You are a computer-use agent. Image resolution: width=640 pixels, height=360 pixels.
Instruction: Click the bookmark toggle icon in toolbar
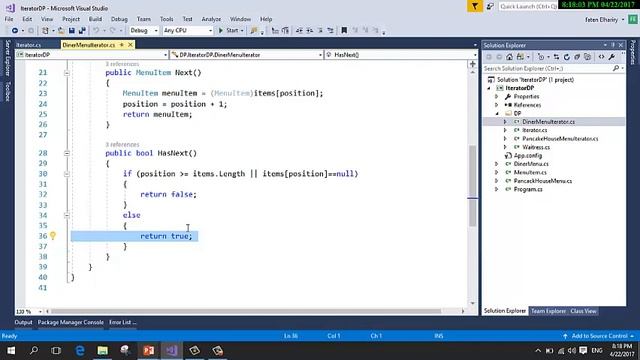coord(344,31)
